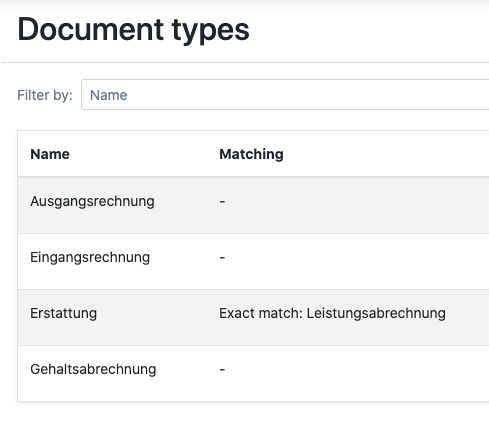The height and width of the screenshot is (438, 489).
Task: Click the 'Exact match:' text in Erstattung row
Action: [261, 313]
